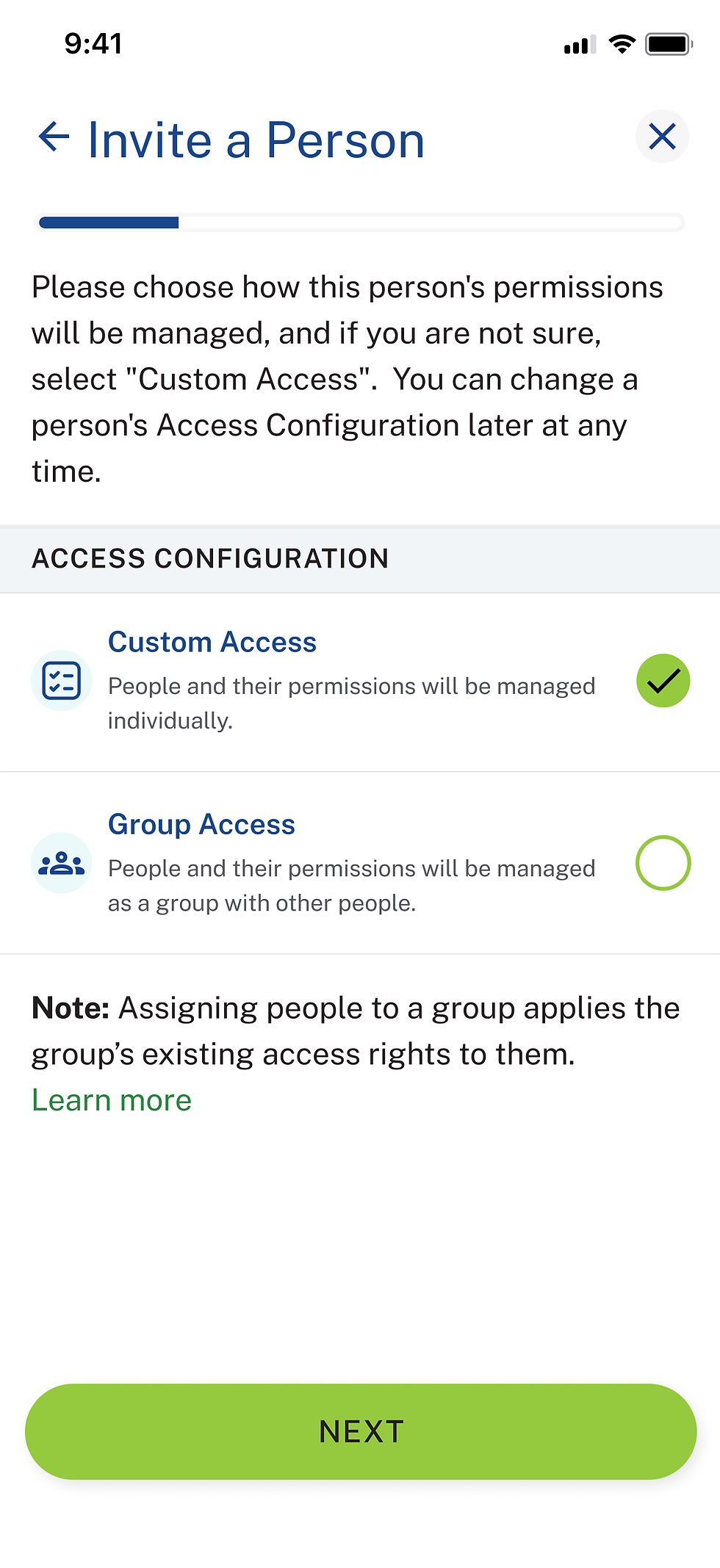
Task: Tap the cellular signal bars icon
Action: [x=580, y=46]
